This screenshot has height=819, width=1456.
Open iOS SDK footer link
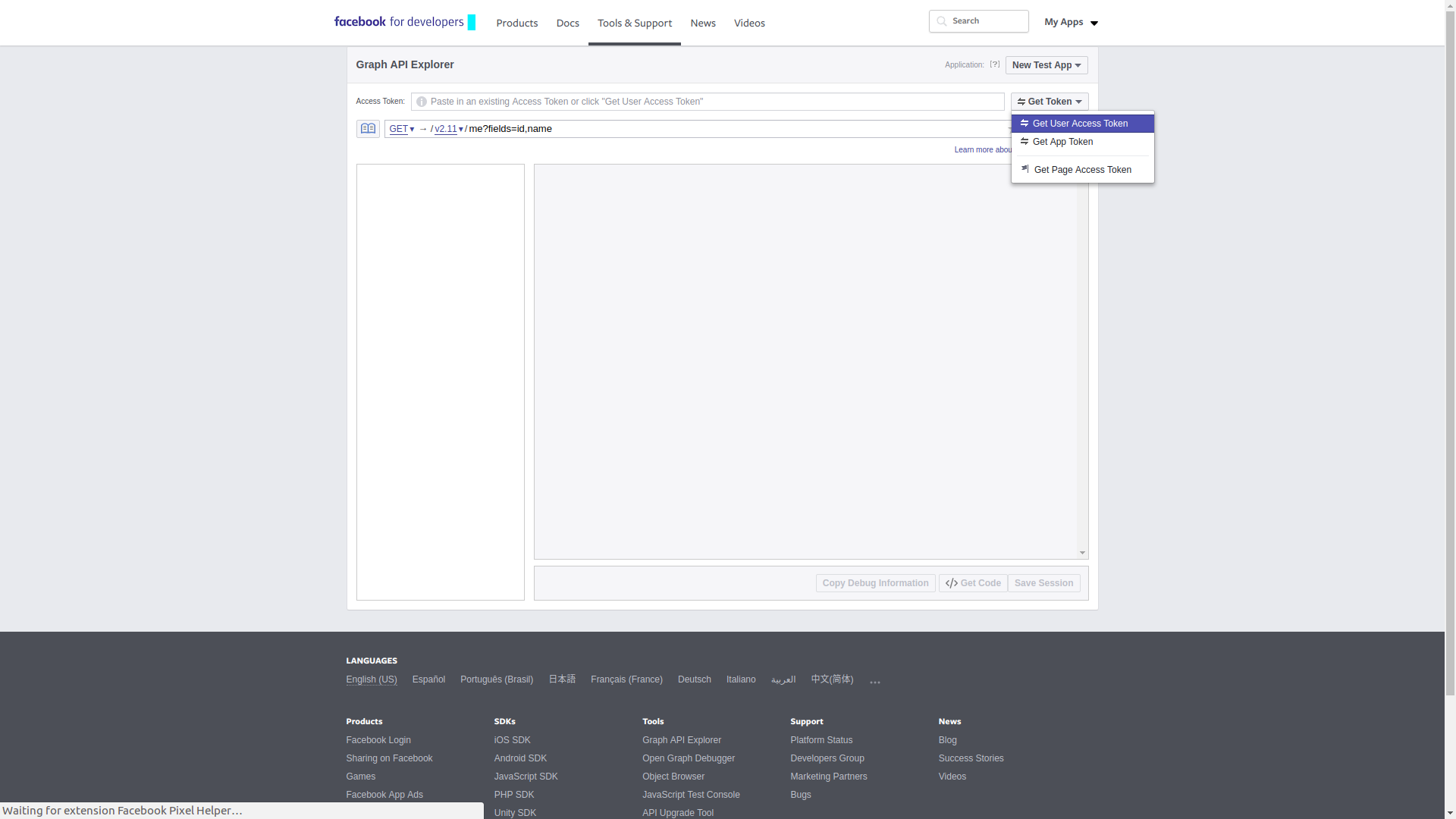[x=513, y=740]
